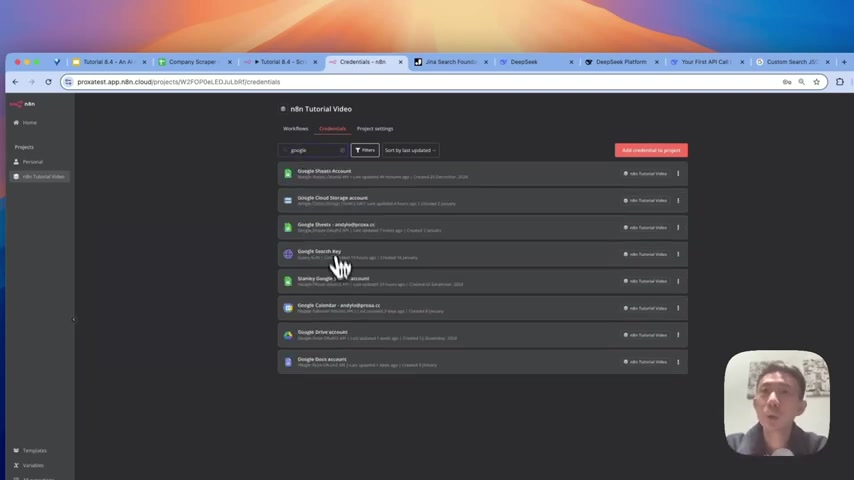Click Add credential to project button
Image resolution: width=854 pixels, height=480 pixels.
(x=651, y=150)
